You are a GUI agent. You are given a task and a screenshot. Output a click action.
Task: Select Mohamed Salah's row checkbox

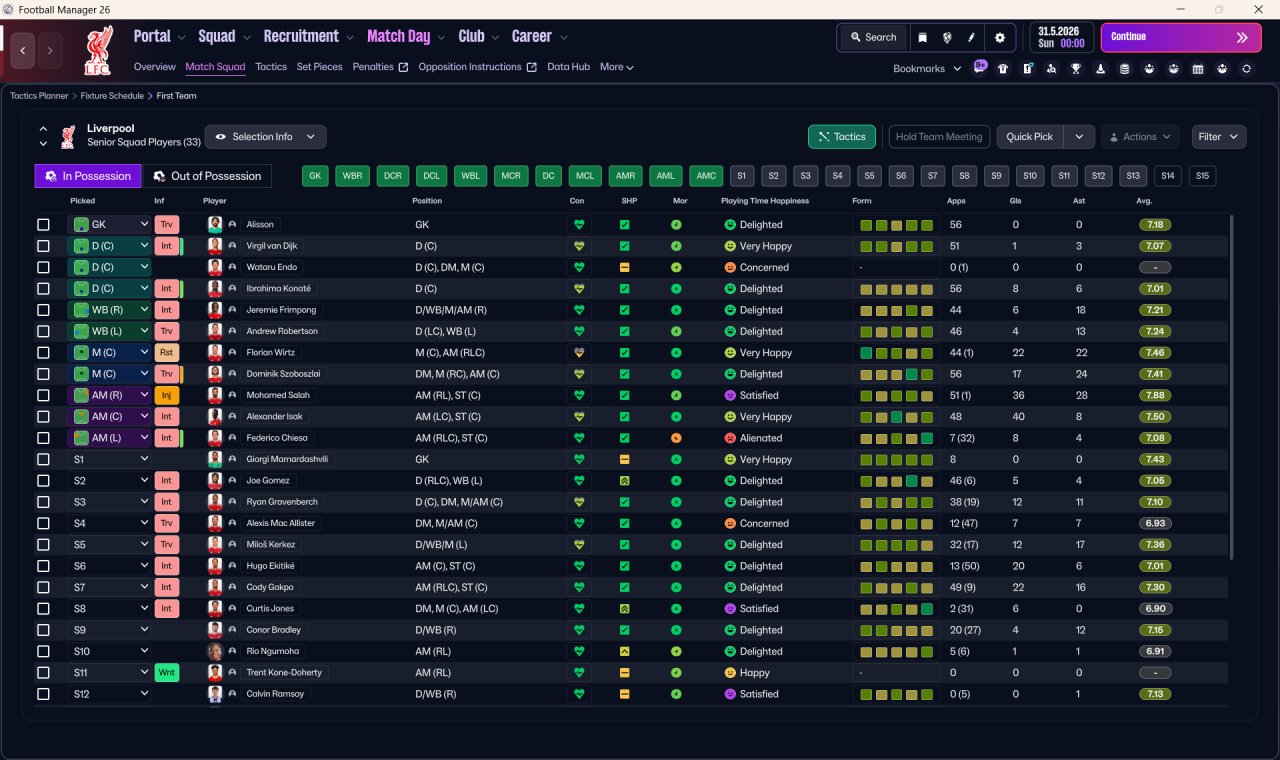pos(43,395)
